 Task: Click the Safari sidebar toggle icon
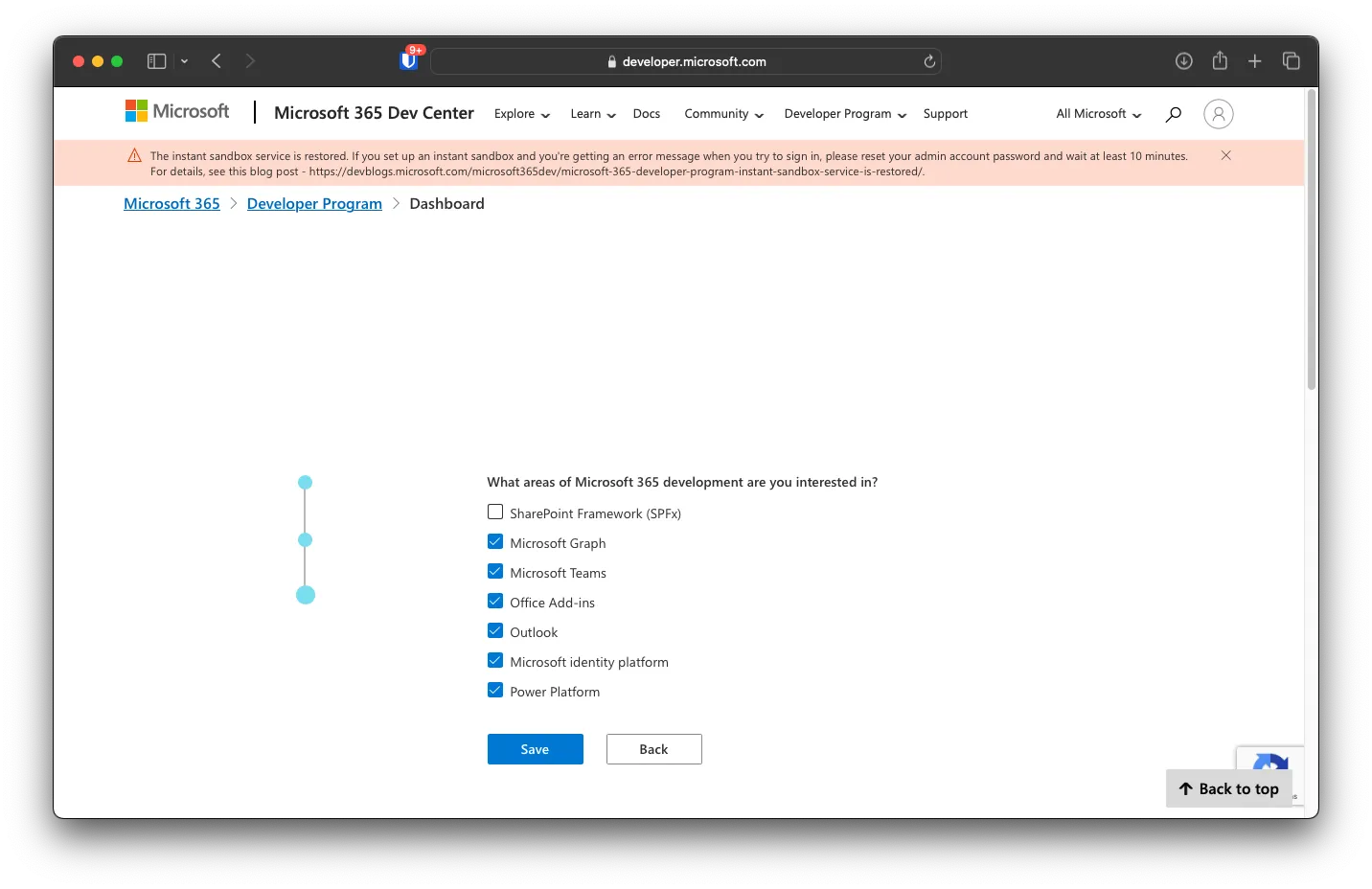tap(156, 61)
